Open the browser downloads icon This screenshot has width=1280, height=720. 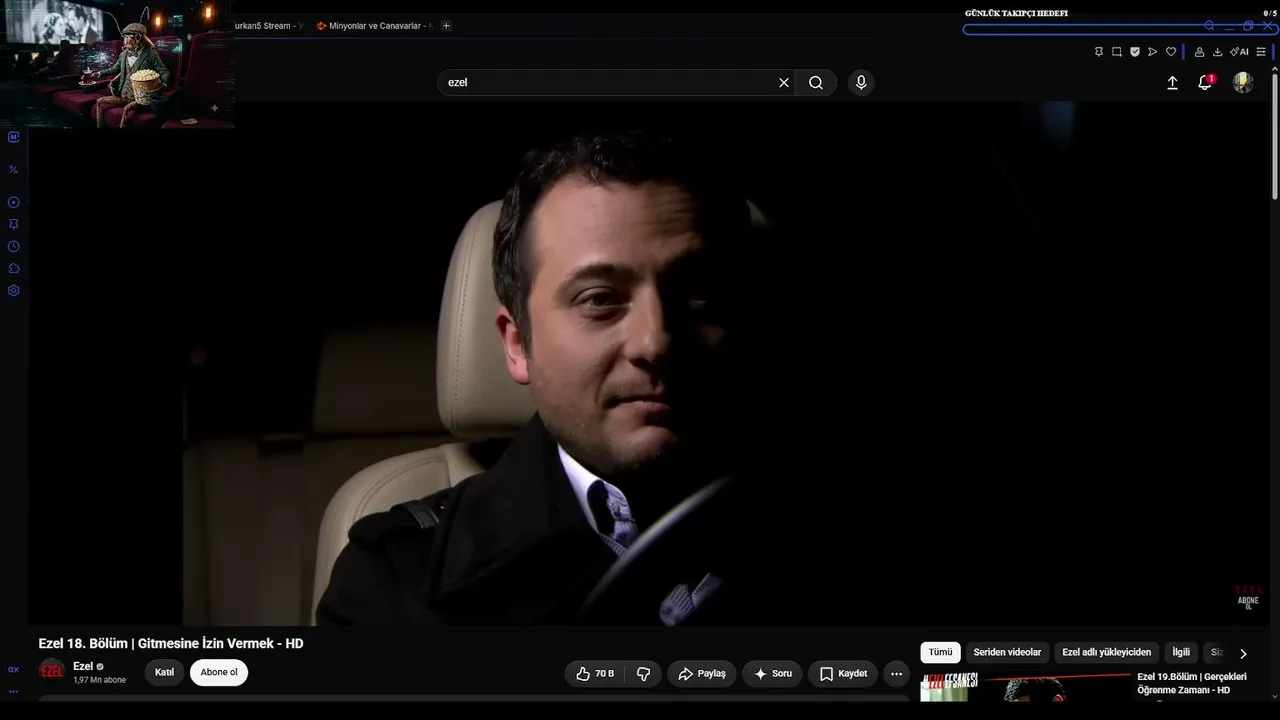tap(1217, 52)
